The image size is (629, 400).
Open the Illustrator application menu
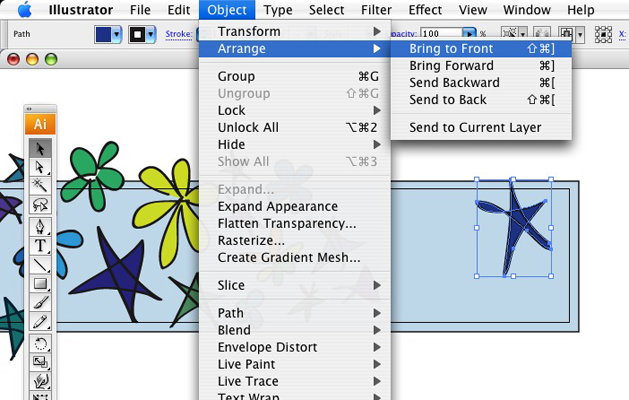tap(81, 10)
